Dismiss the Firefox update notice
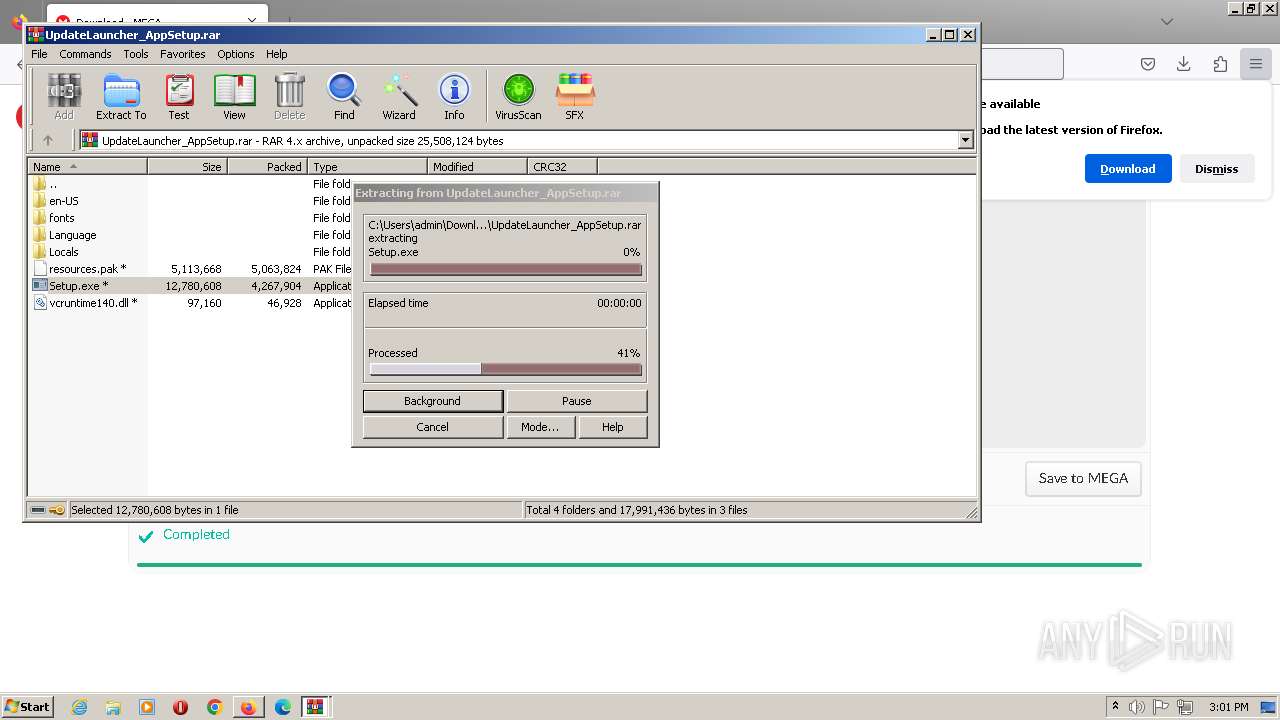1280x720 pixels. (1216, 169)
